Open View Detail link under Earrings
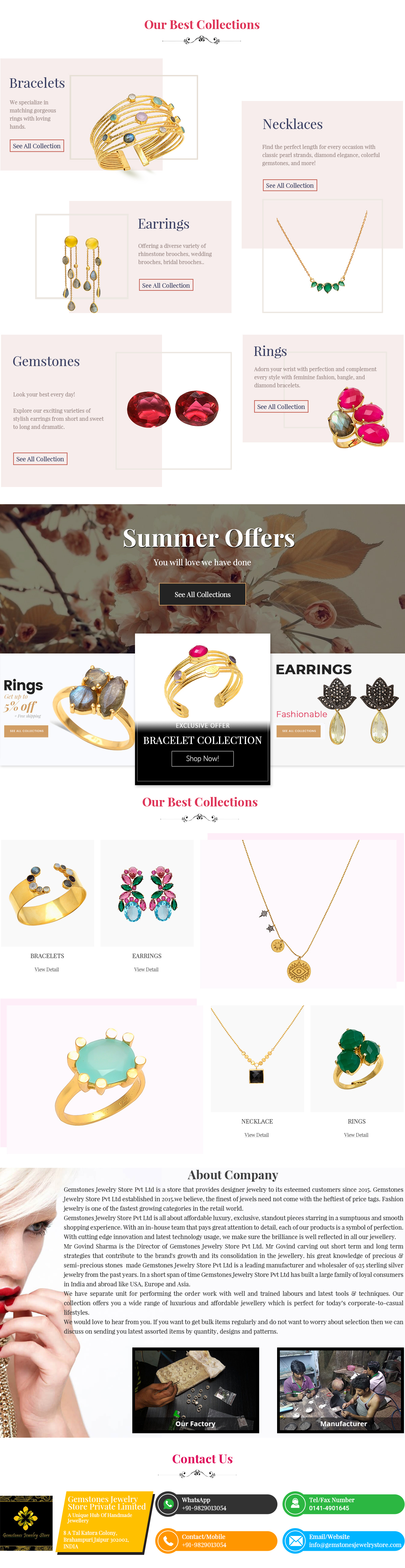Screen dimensions: 405x1568 (146, 970)
